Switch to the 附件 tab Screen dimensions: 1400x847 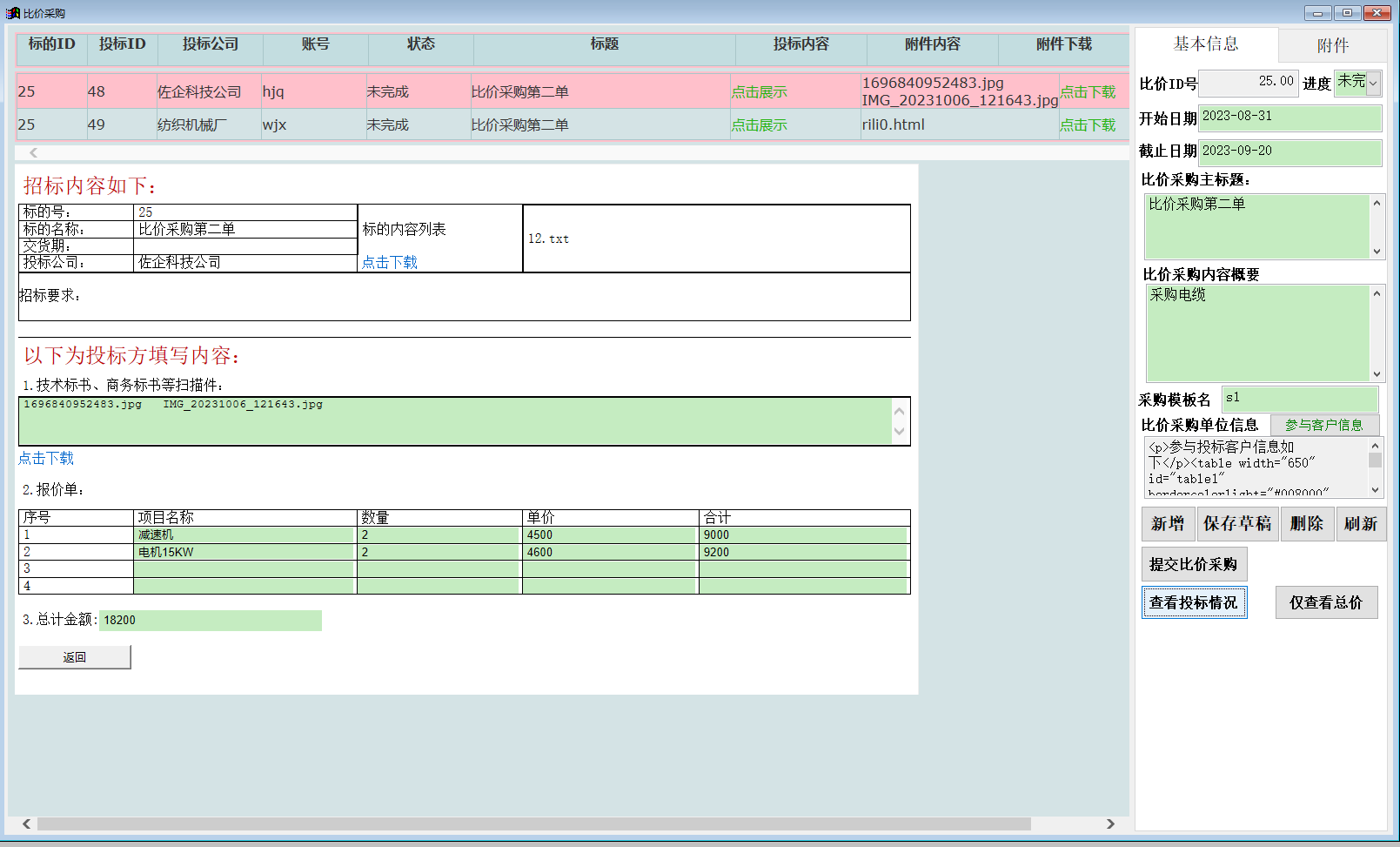1331,45
